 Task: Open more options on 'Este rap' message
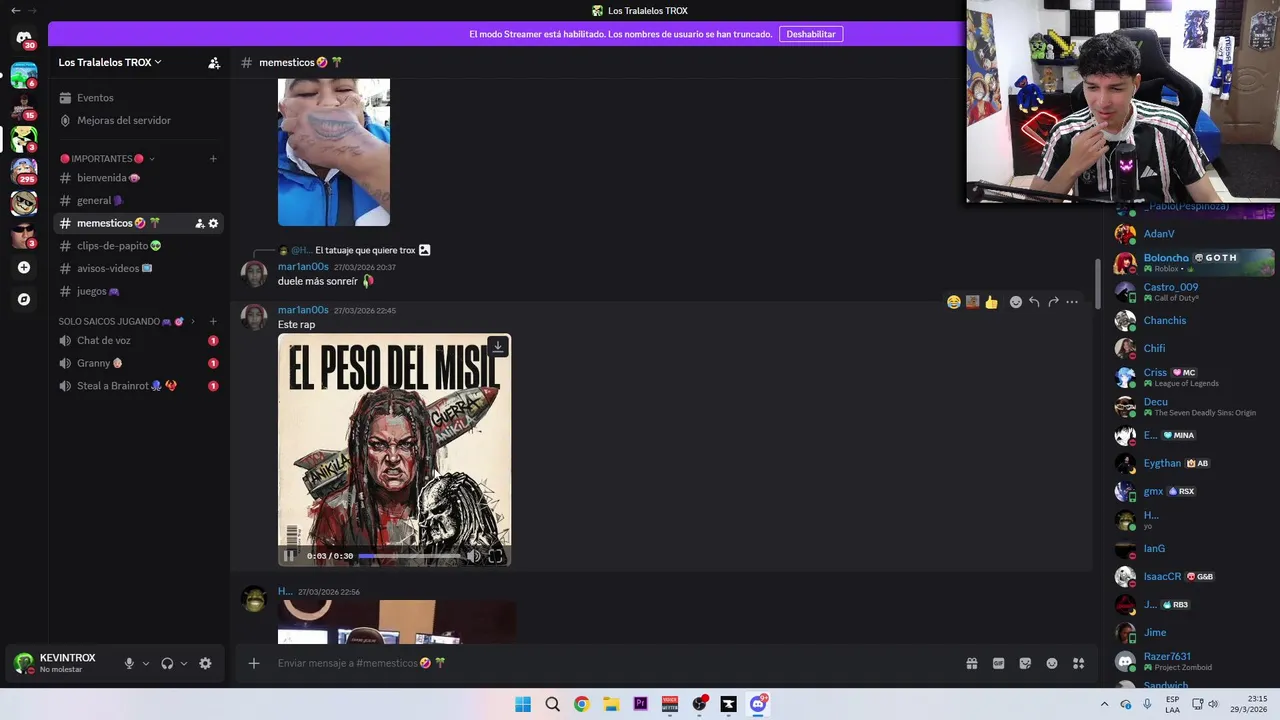click(1072, 302)
